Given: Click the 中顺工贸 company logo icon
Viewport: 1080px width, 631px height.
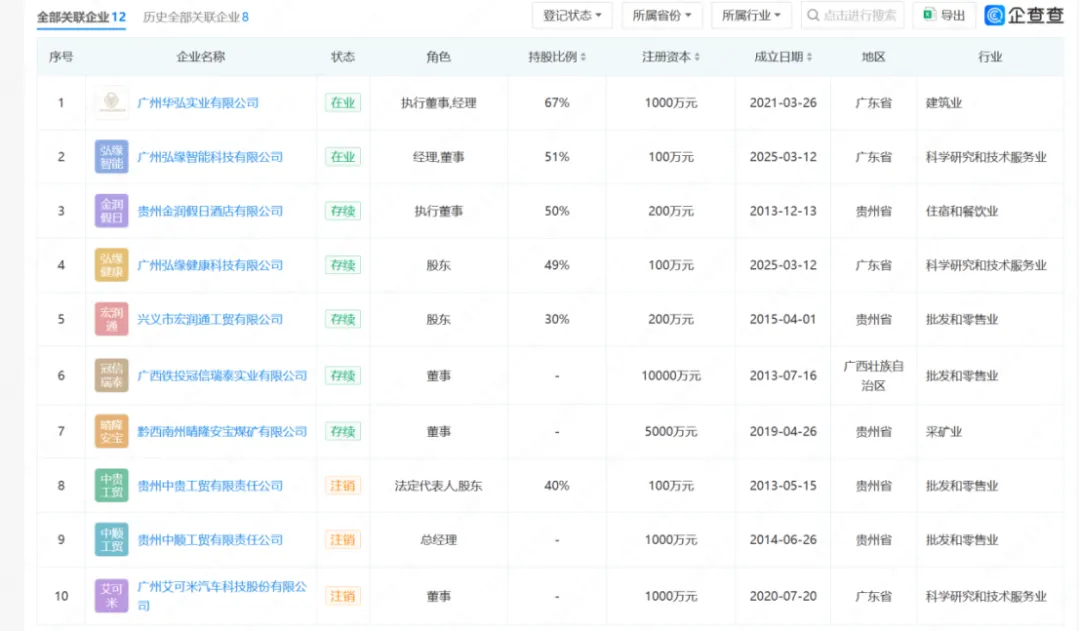Looking at the screenshot, I should point(111,539).
